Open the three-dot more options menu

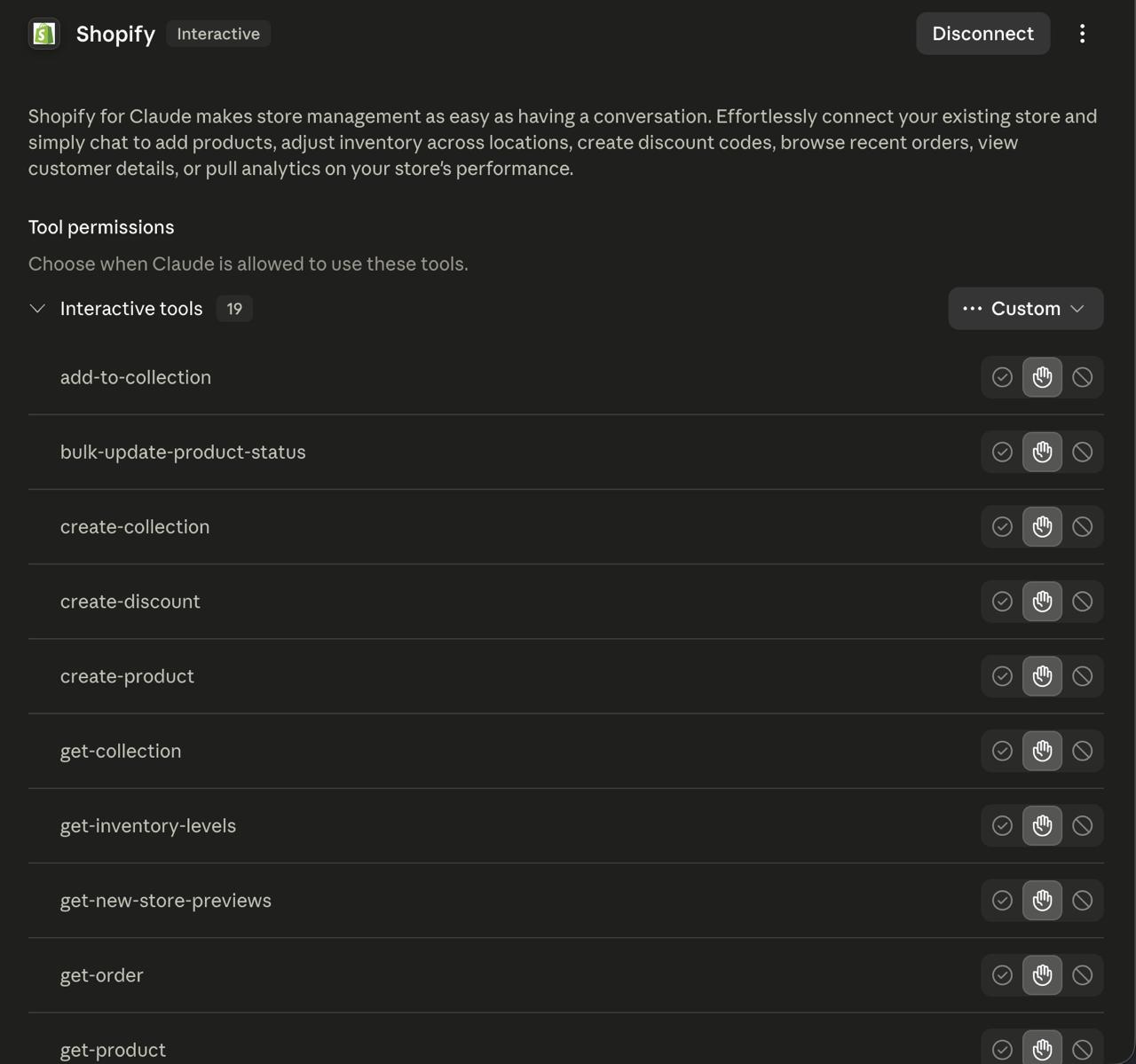[1082, 34]
